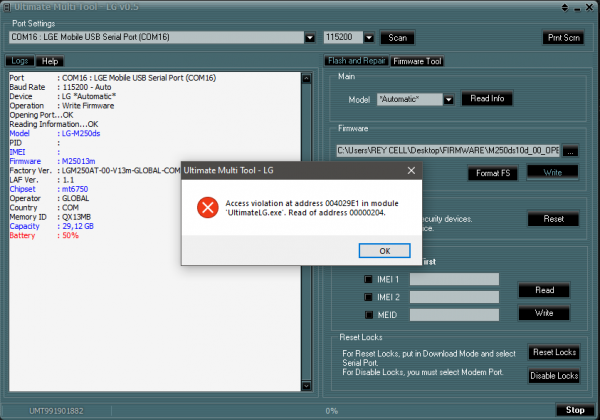Open the Flash and Repair tab

point(356,61)
